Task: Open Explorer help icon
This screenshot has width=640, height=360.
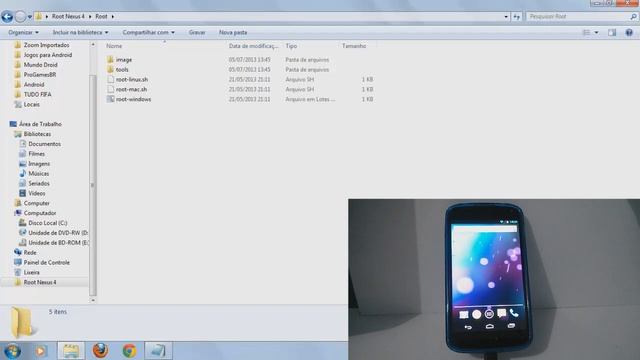Action: click(x=629, y=32)
